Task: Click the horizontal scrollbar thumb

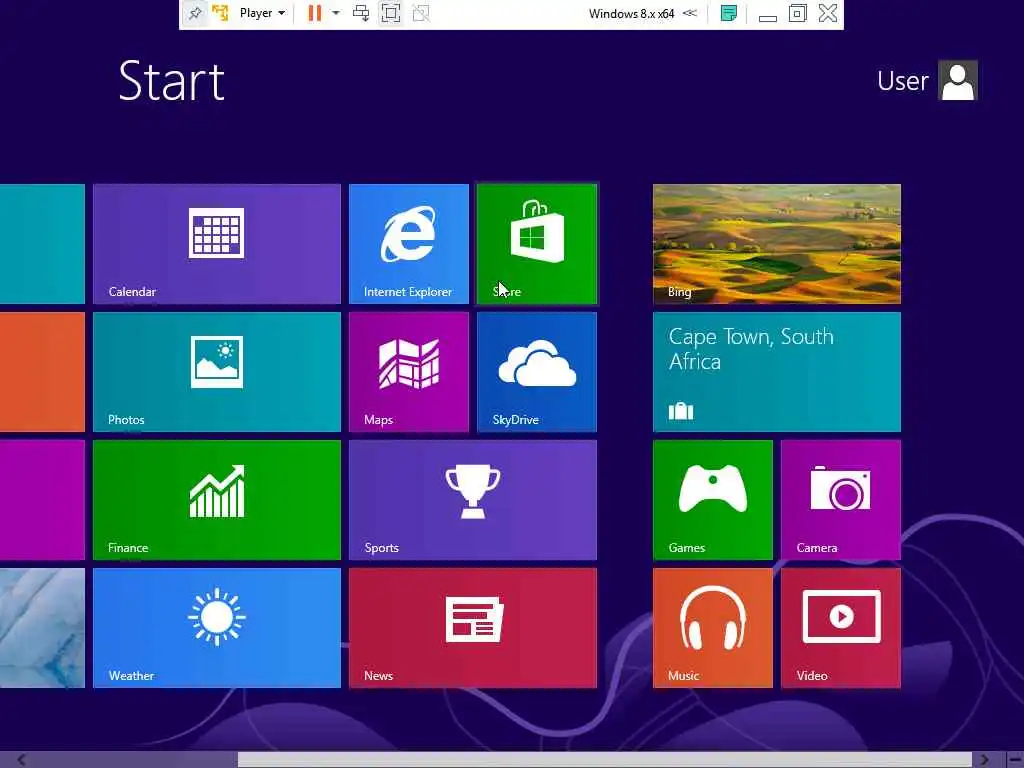Action: pos(605,760)
